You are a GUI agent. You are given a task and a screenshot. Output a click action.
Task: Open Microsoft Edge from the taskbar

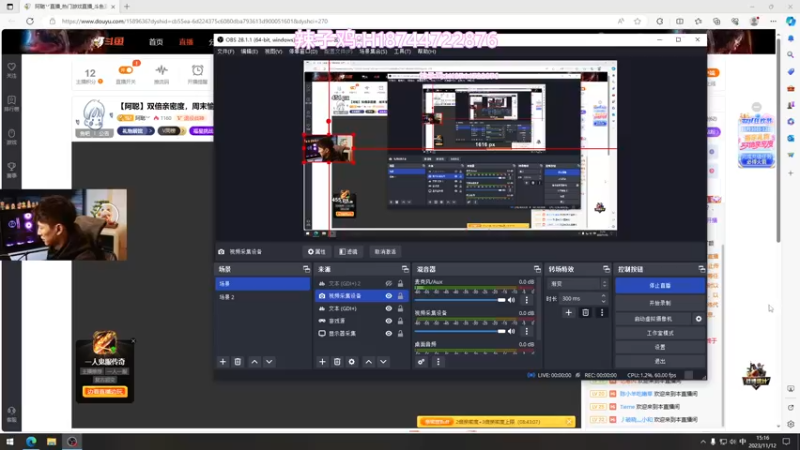(x=31, y=442)
